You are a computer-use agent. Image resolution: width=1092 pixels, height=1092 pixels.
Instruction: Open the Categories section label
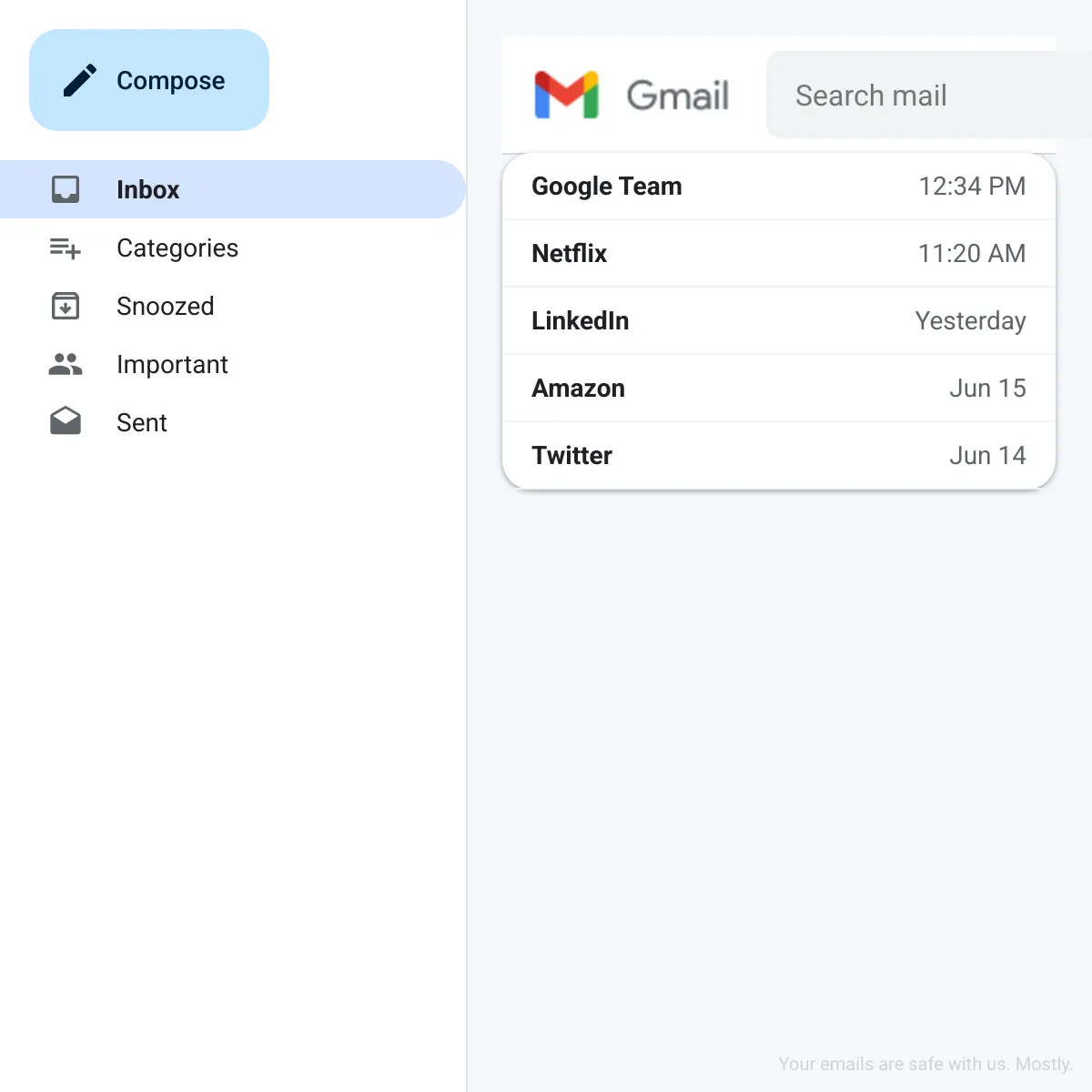(x=177, y=248)
